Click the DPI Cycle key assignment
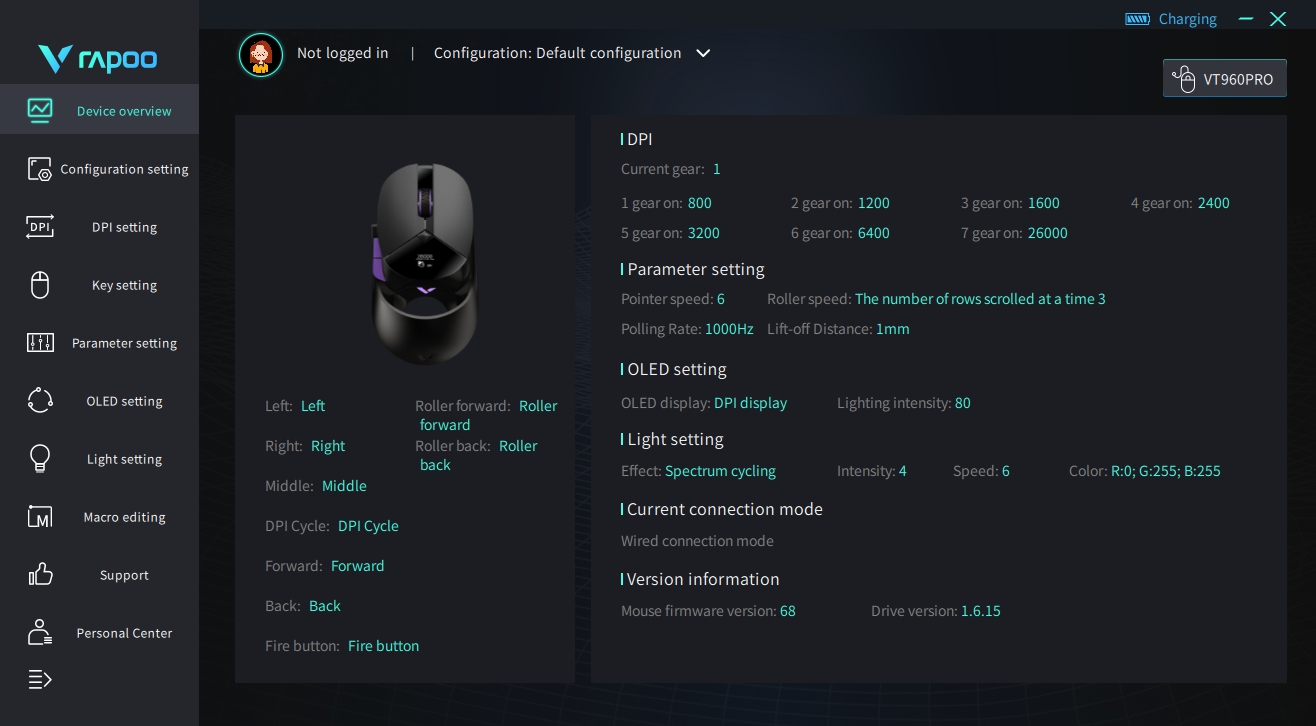Screen dimensions: 1316x726 (368, 526)
